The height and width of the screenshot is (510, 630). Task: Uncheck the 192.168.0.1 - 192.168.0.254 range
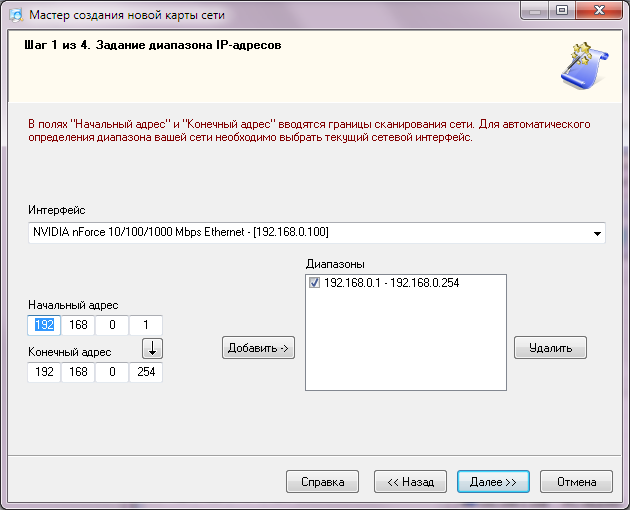pos(314,283)
